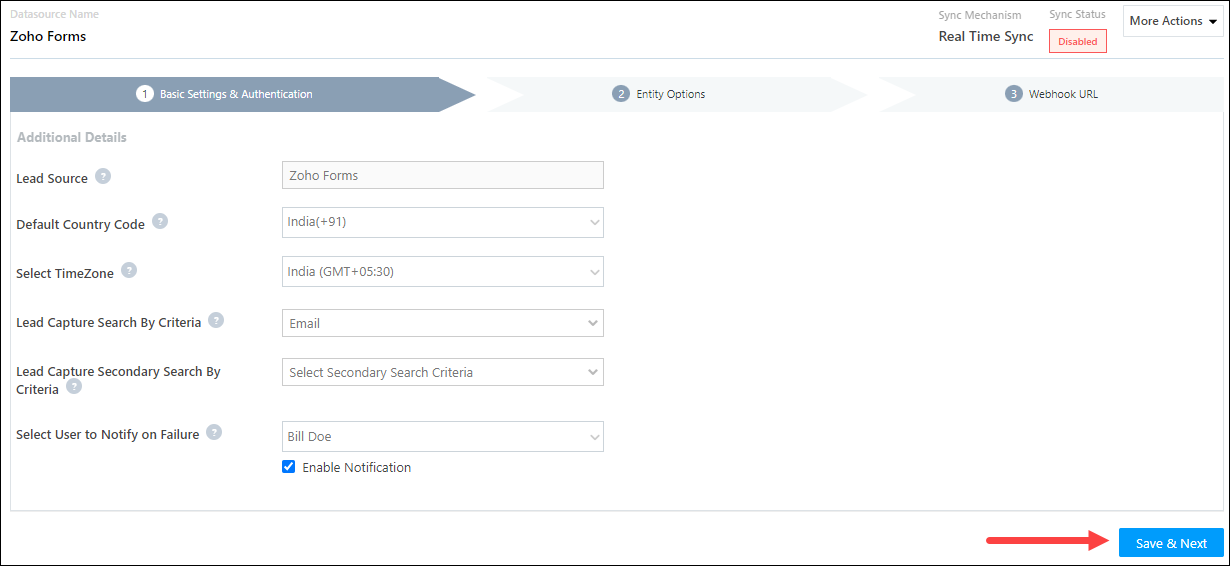Open the Lead Capture Search By Criteria dropdown
This screenshot has height=566, width=1230.
click(443, 323)
